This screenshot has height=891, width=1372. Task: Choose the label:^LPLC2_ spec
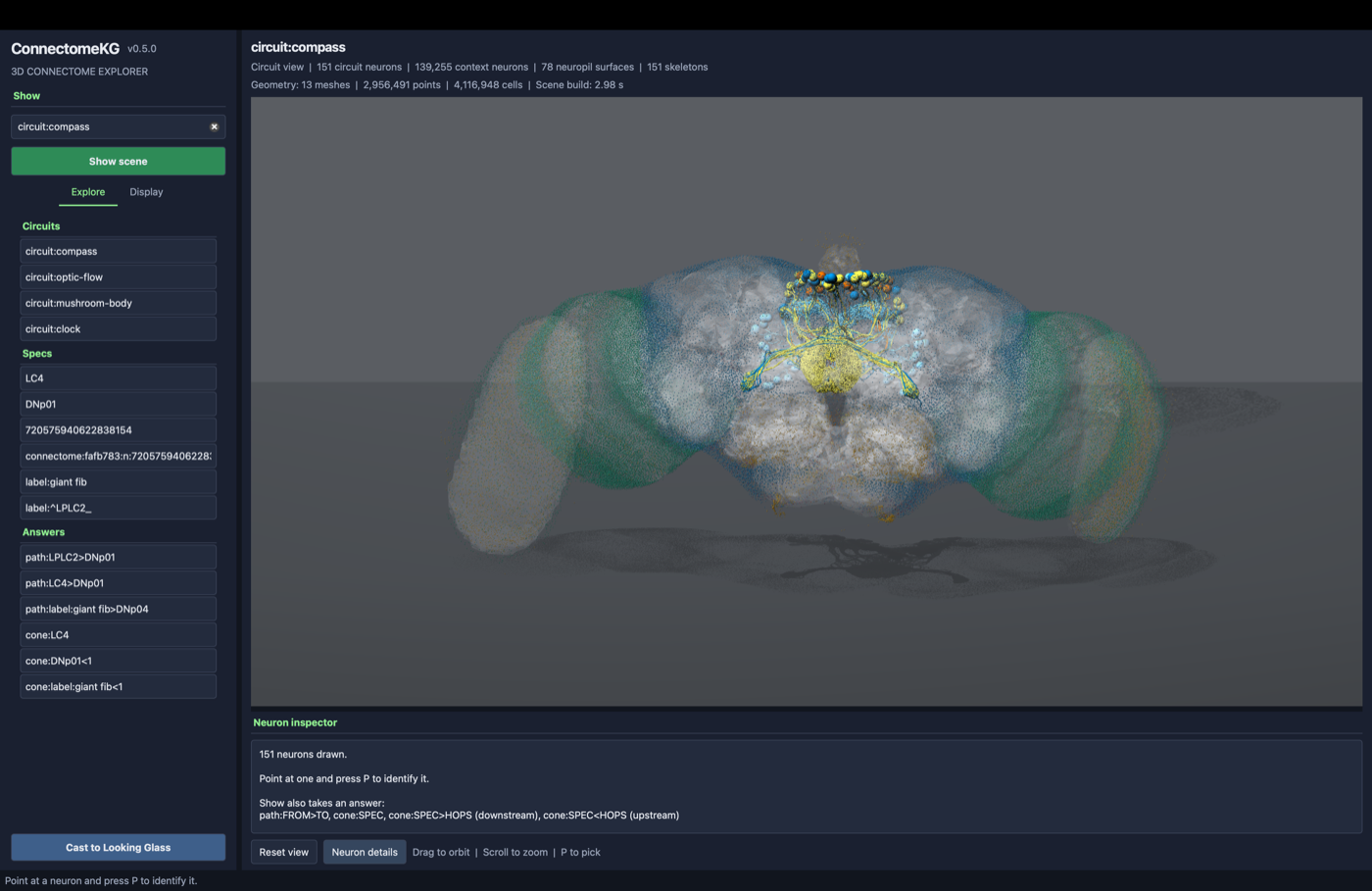click(x=118, y=508)
